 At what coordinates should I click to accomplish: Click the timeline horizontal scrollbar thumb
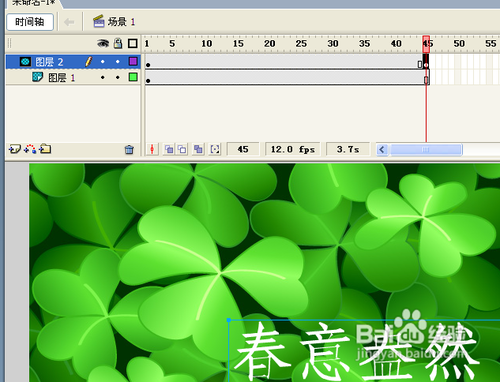[x=426, y=149]
